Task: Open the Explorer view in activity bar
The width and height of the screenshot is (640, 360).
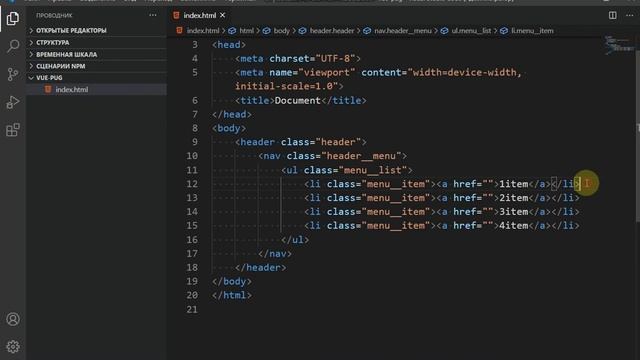Action: point(13,18)
